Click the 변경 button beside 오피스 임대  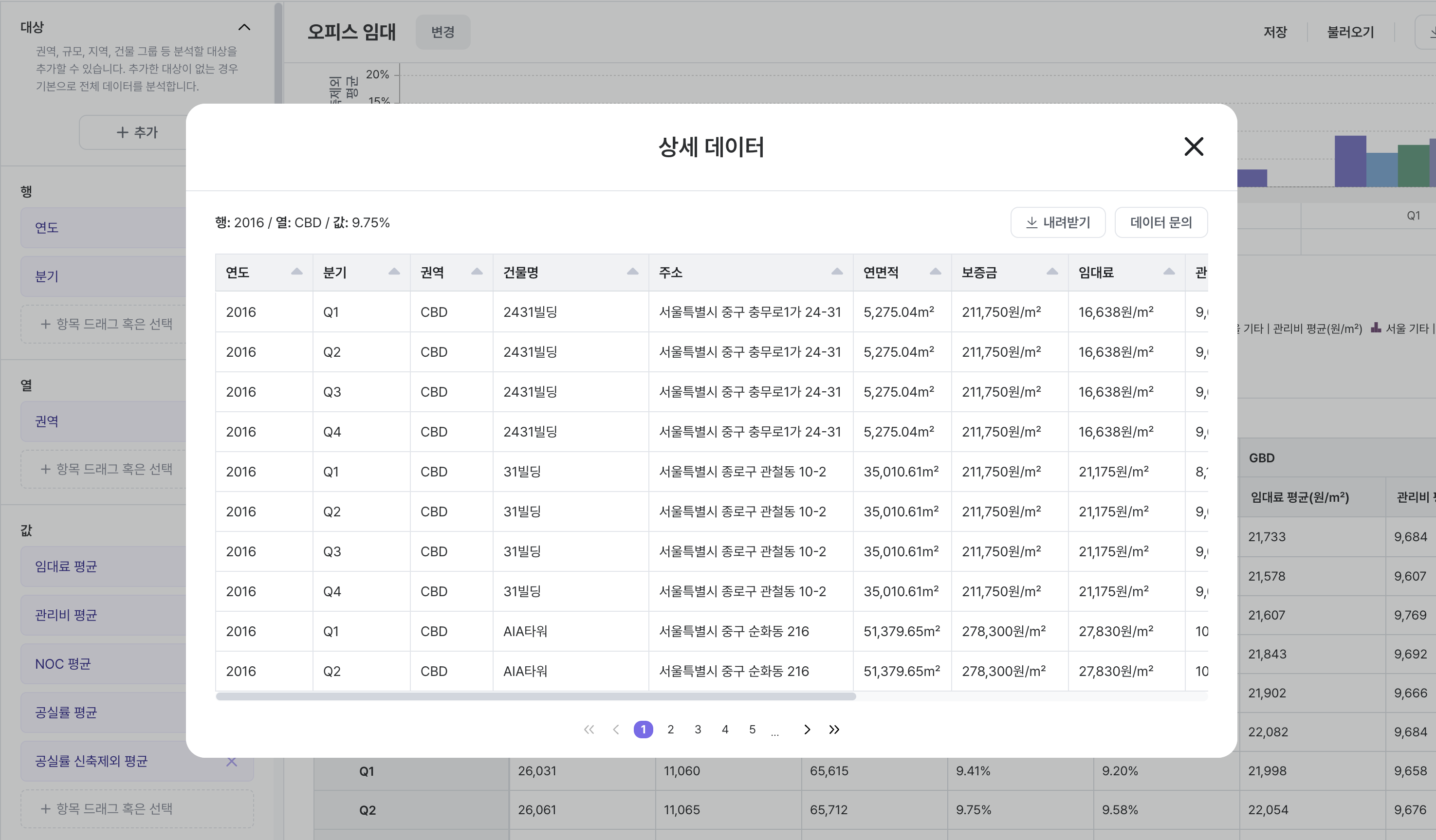[x=442, y=32]
